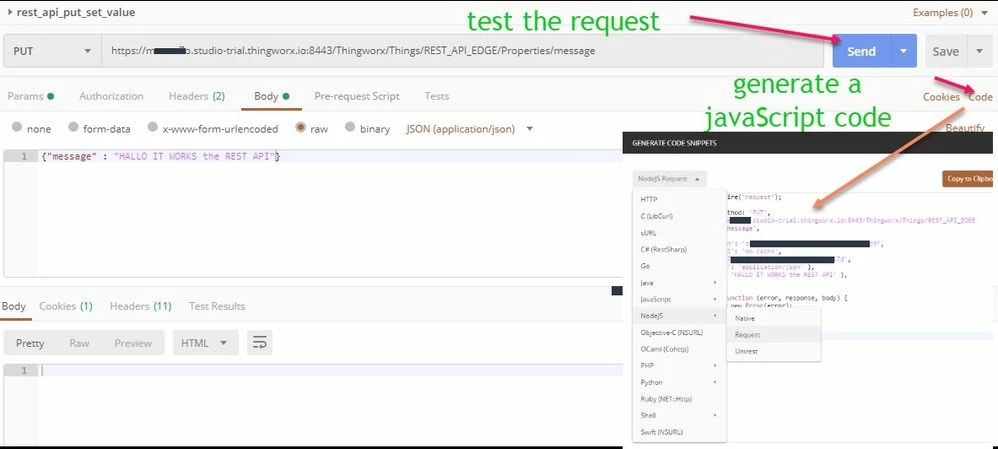
Task: Click Beautify to format the body
Action: [x=965, y=128]
